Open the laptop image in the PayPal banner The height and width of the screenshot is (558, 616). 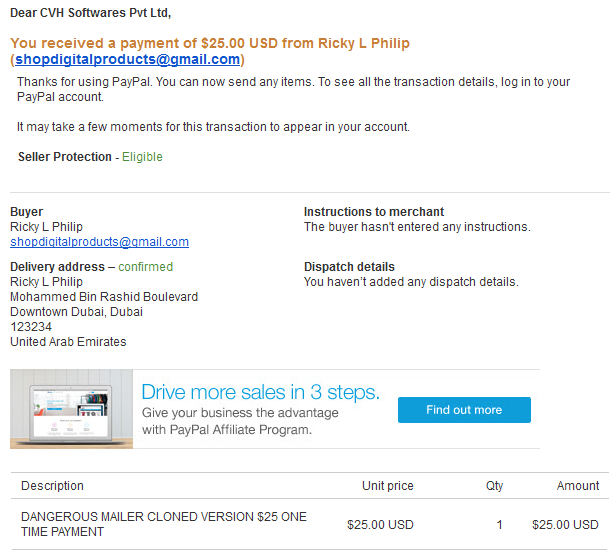(72, 409)
